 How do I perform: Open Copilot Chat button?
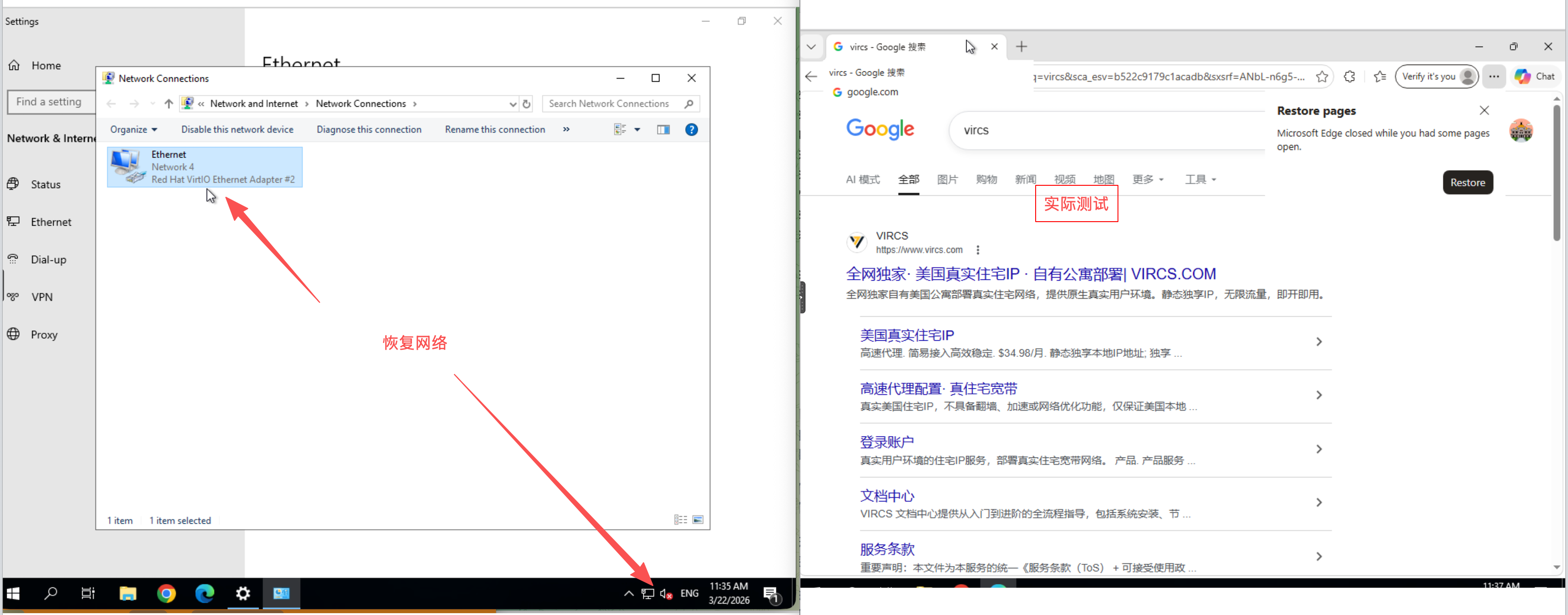click(x=1535, y=77)
